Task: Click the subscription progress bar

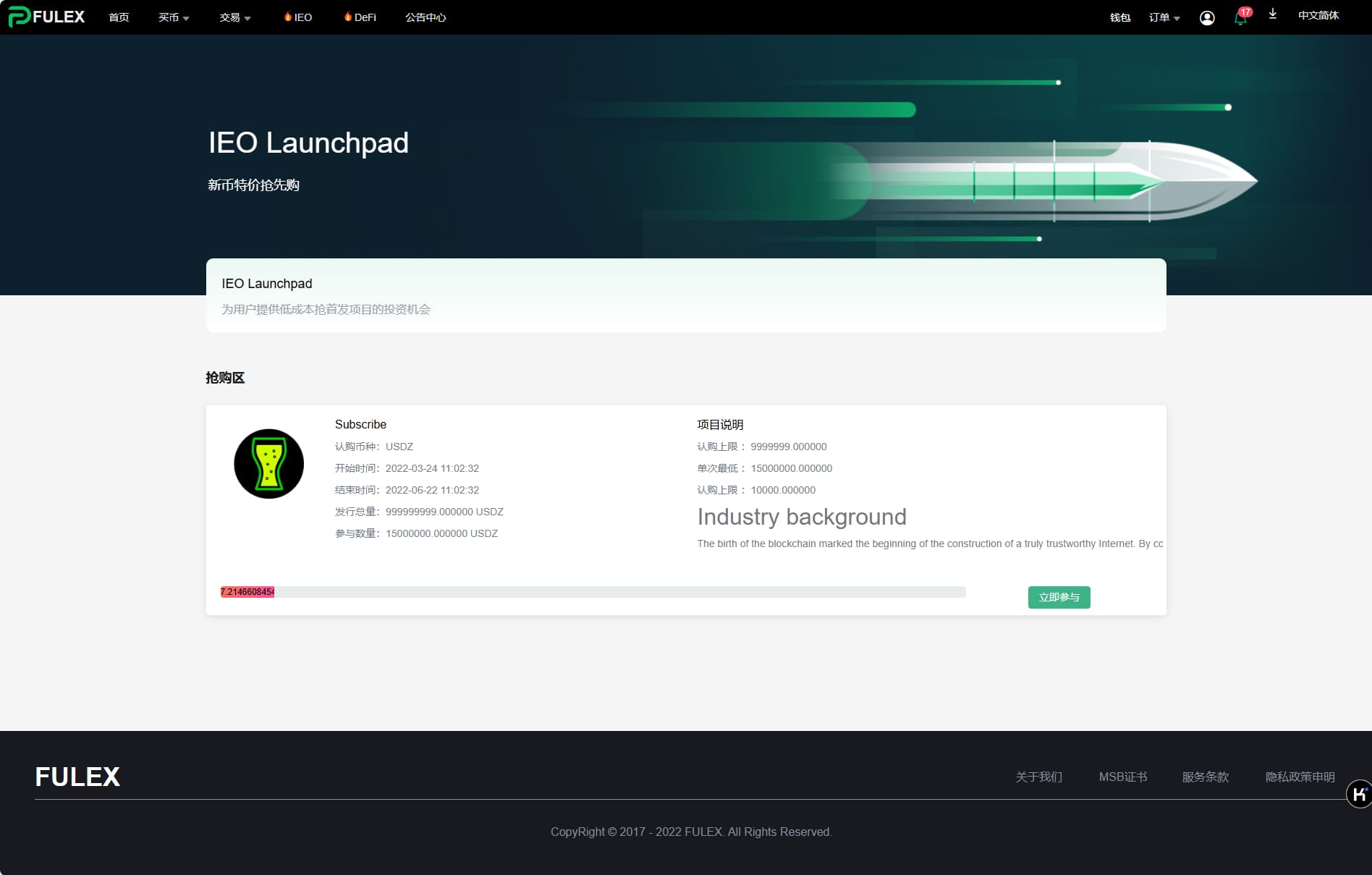Action: 593,592
